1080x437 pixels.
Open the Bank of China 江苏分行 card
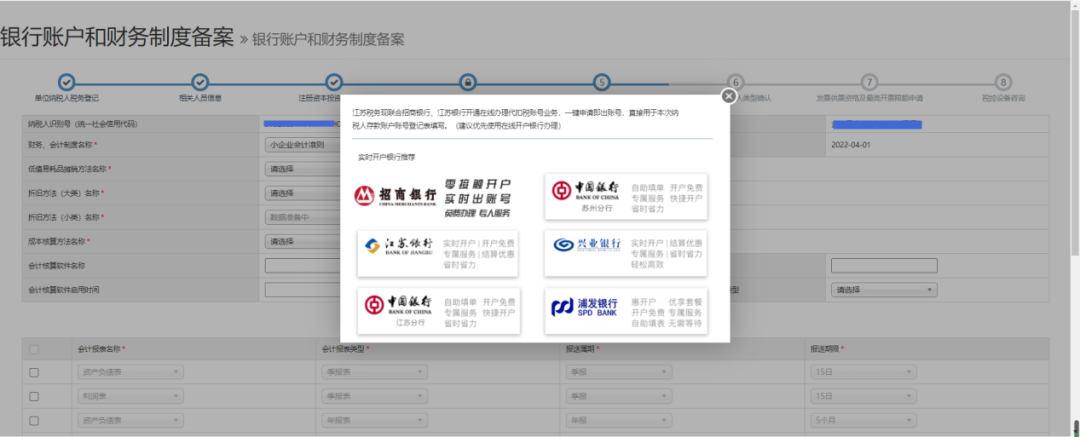pos(439,312)
